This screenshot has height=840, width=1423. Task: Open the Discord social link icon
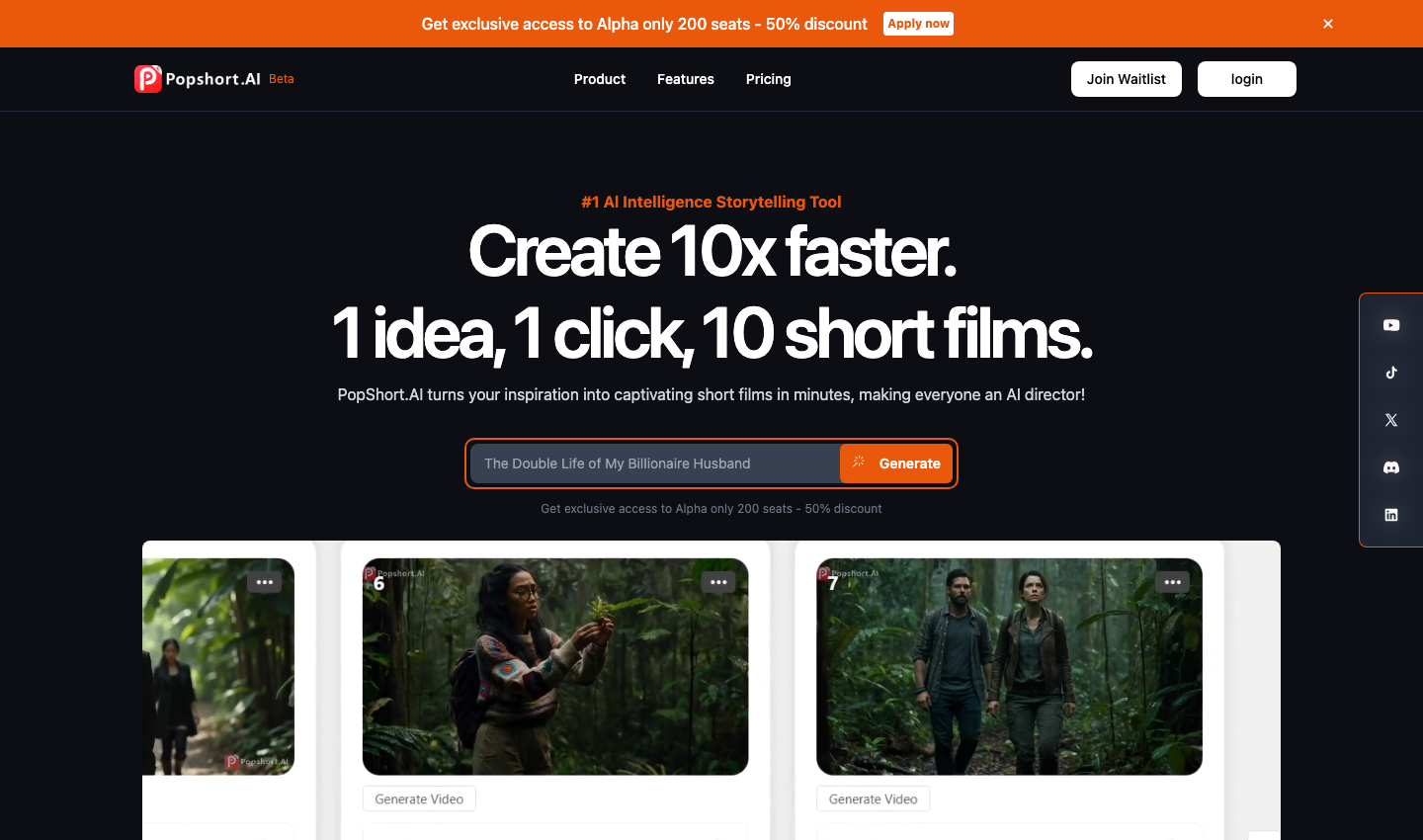point(1391,467)
